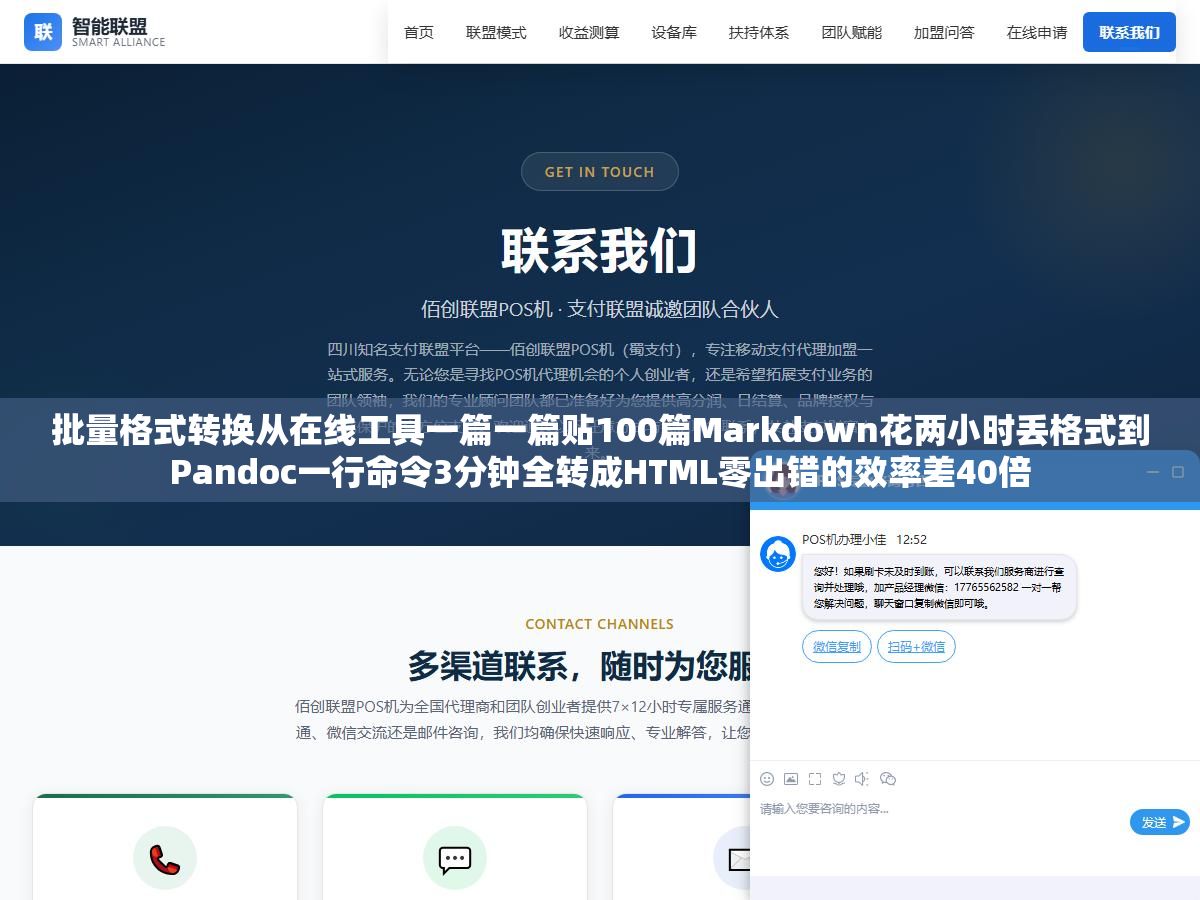Click the 智能联盟 SMART ALLIANCE brand text
The image size is (1200, 900).
pos(118,32)
